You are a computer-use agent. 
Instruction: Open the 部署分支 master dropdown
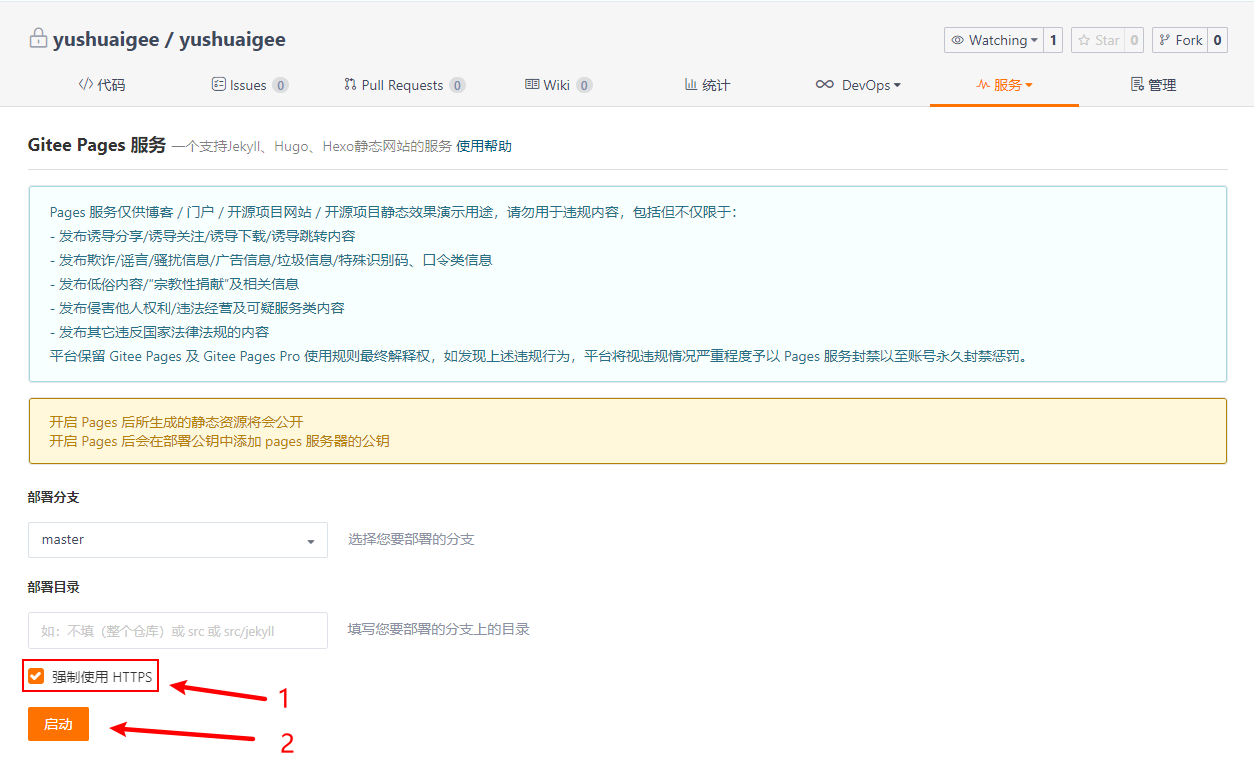pyautogui.click(x=178, y=540)
